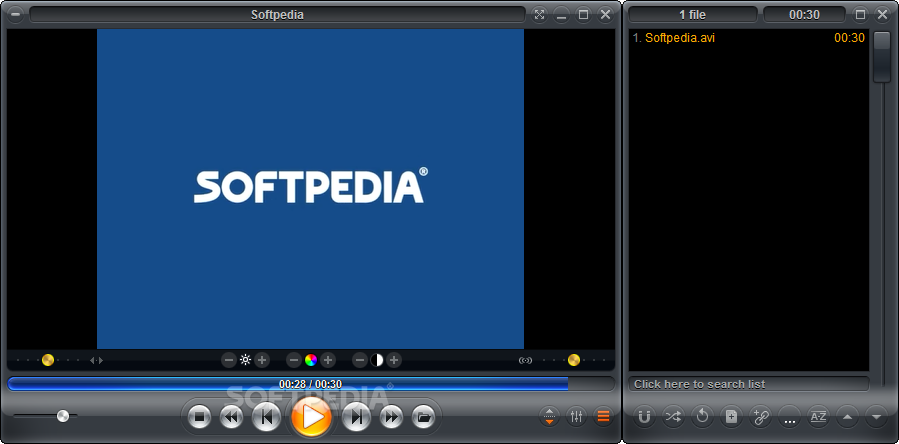Click the '1 file' playlist header
Image resolution: width=899 pixels, height=444 pixels.
click(693, 15)
